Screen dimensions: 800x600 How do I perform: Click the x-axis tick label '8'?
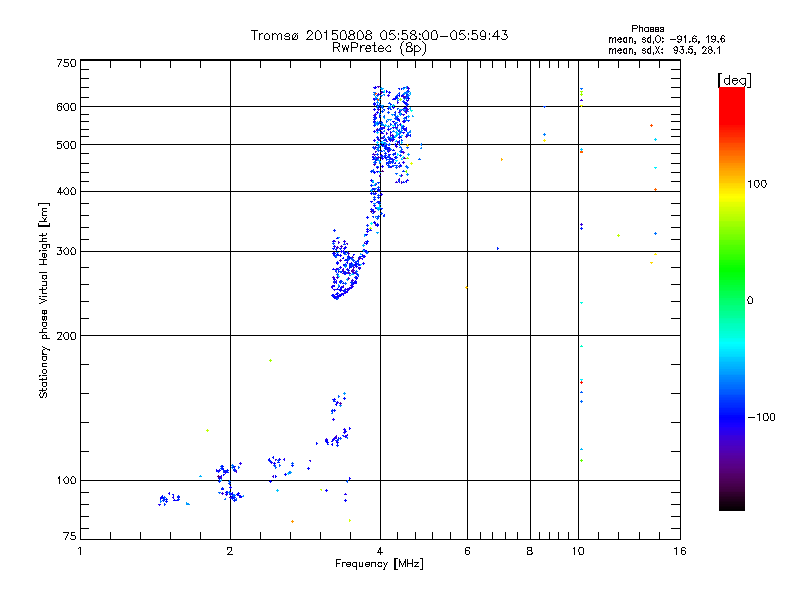tap(530, 551)
